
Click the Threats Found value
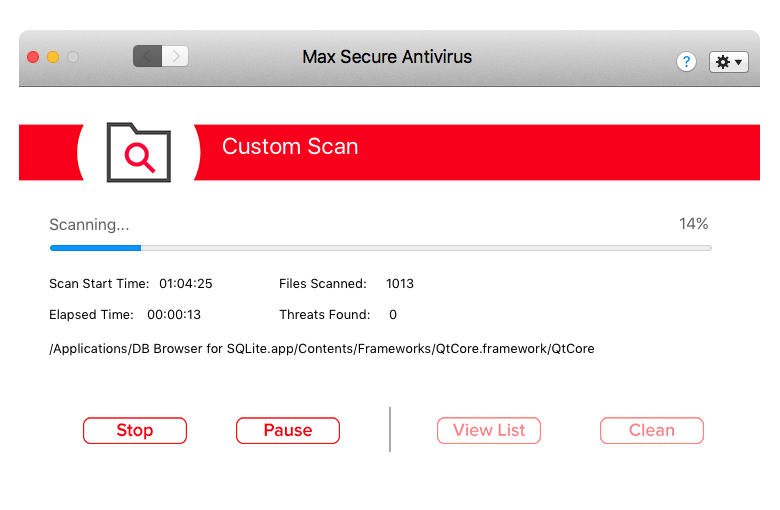[393, 314]
